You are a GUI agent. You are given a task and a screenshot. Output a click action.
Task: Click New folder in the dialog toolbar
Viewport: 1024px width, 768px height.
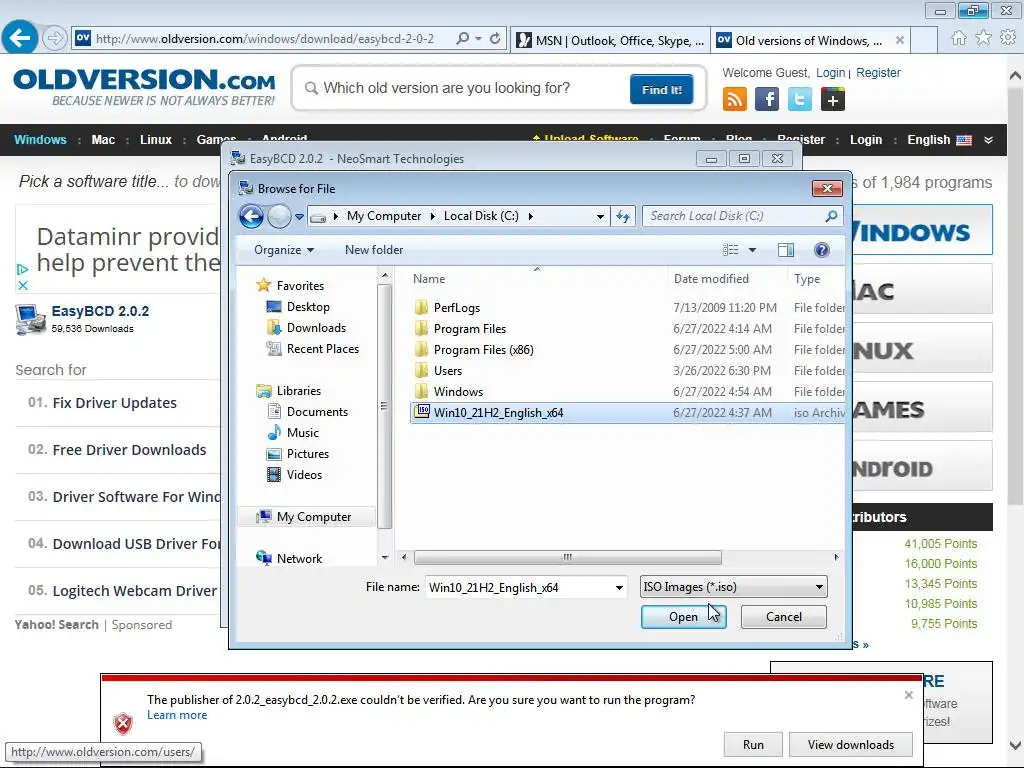pyautogui.click(x=374, y=249)
